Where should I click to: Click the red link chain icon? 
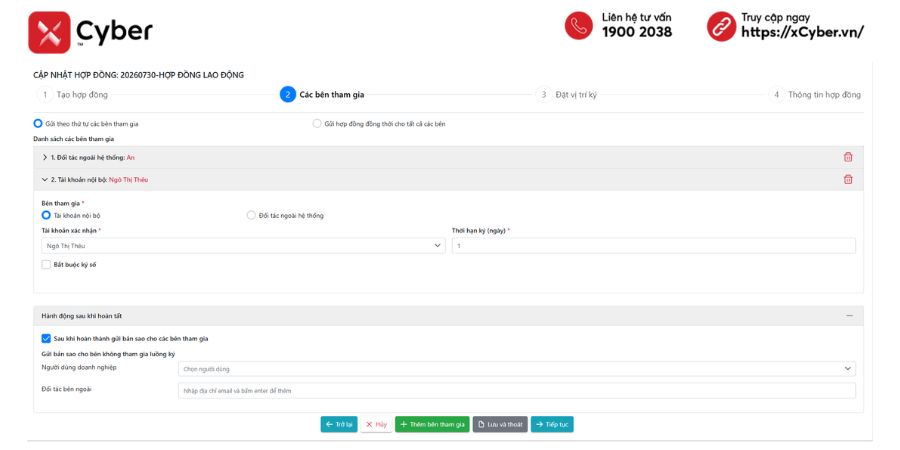[x=721, y=26]
